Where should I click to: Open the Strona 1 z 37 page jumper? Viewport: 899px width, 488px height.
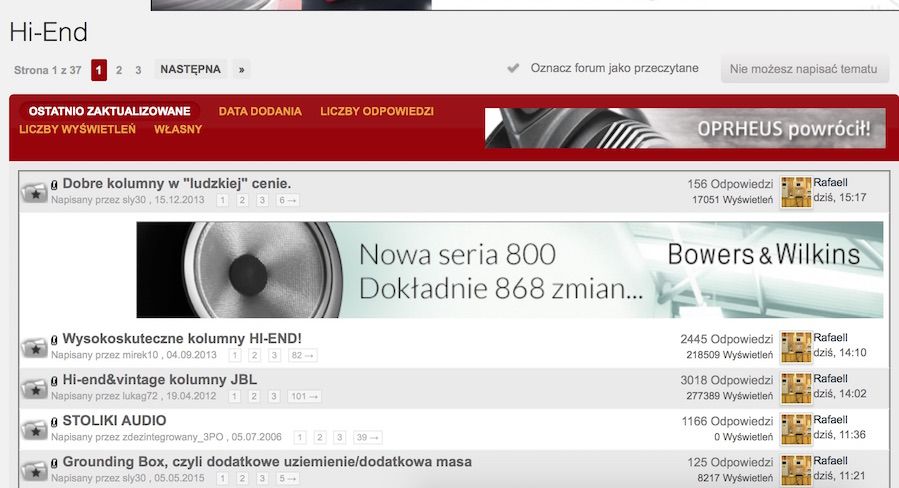coord(48,70)
